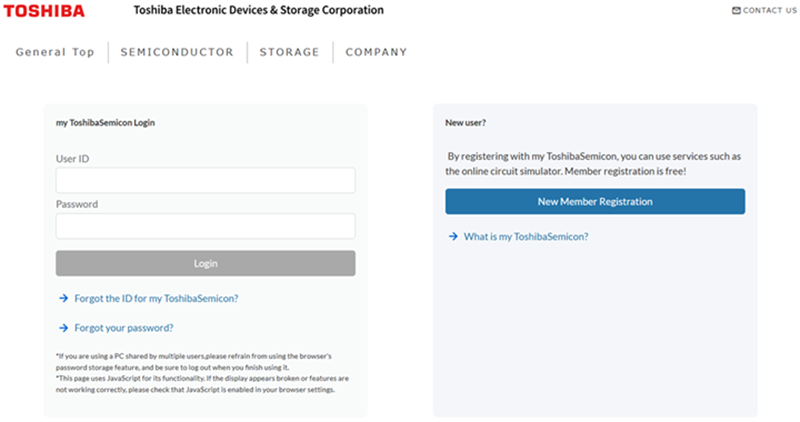Viewport: 800px width, 422px height.
Task: Click arrow icon beside What is my ToshibaSemicon
Action: tap(453, 236)
